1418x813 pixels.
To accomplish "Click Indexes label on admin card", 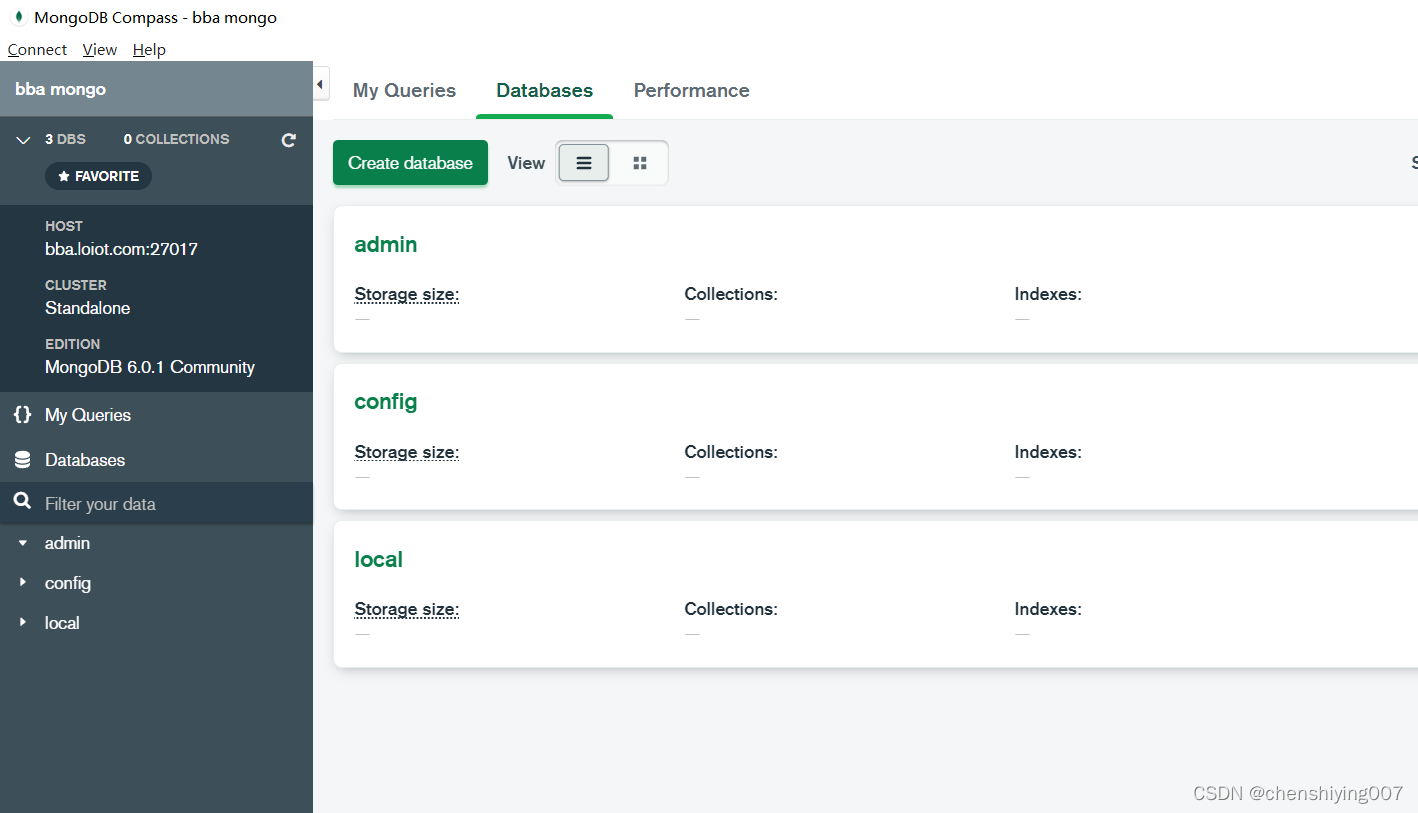I will click(1048, 294).
